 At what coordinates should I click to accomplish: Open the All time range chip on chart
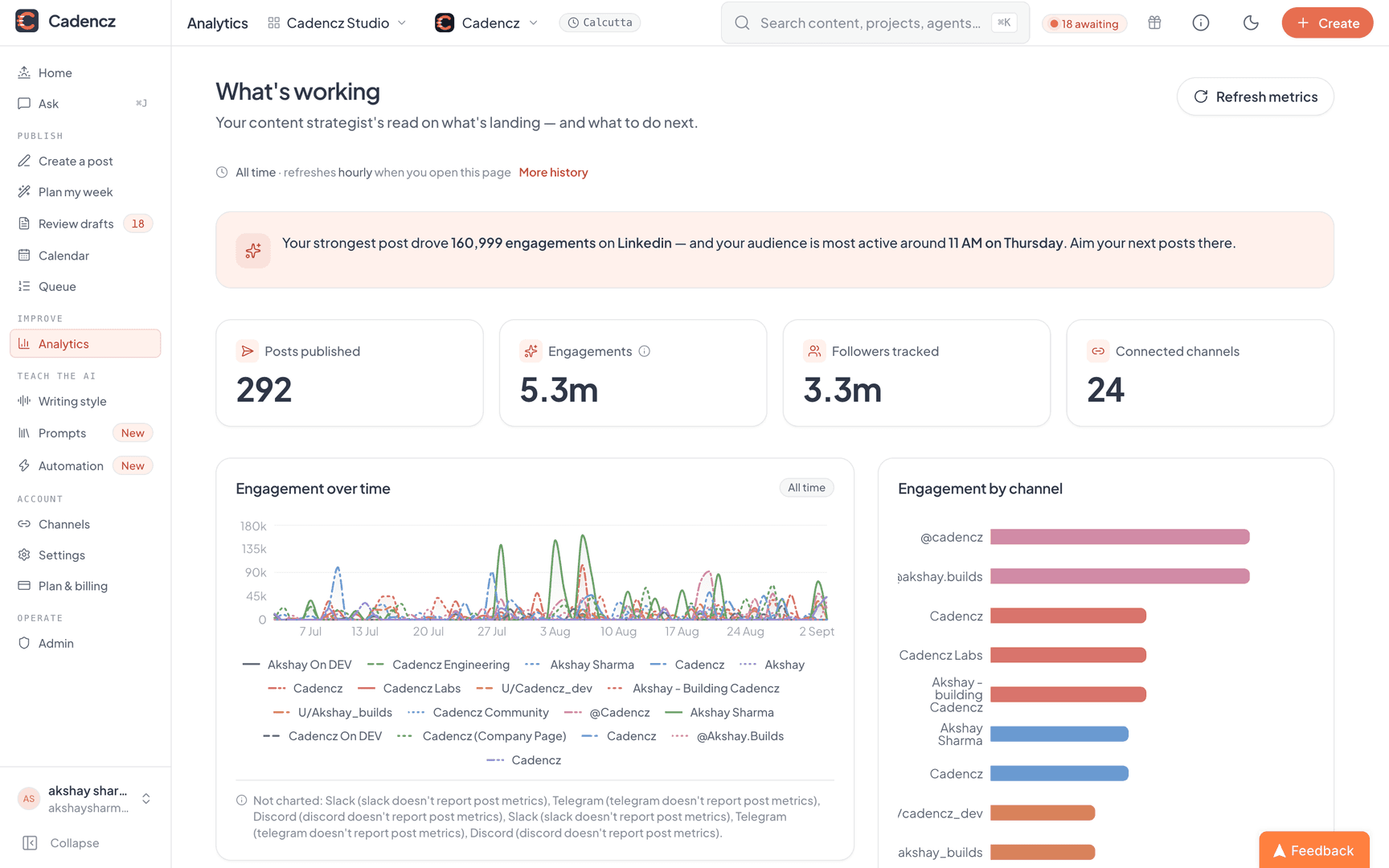click(806, 488)
